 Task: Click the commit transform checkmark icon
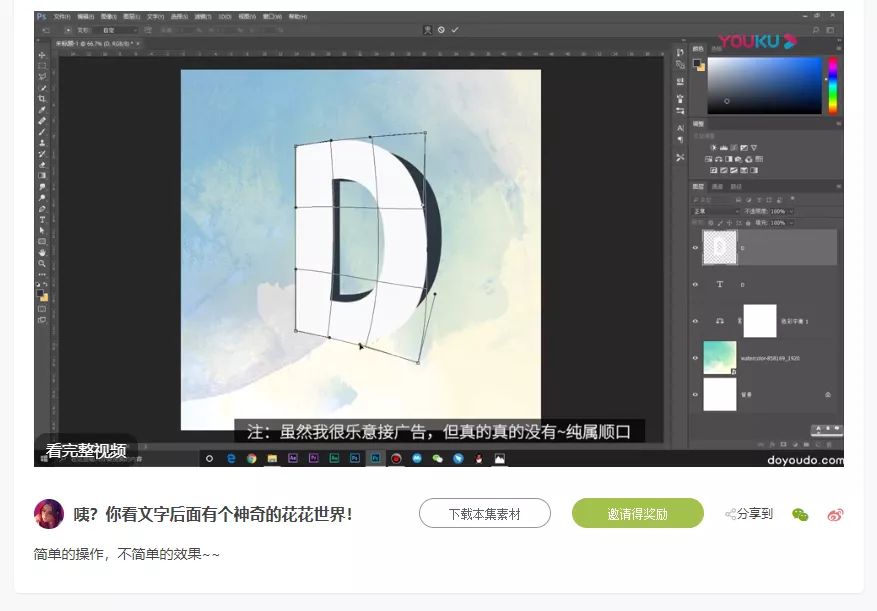tap(455, 30)
